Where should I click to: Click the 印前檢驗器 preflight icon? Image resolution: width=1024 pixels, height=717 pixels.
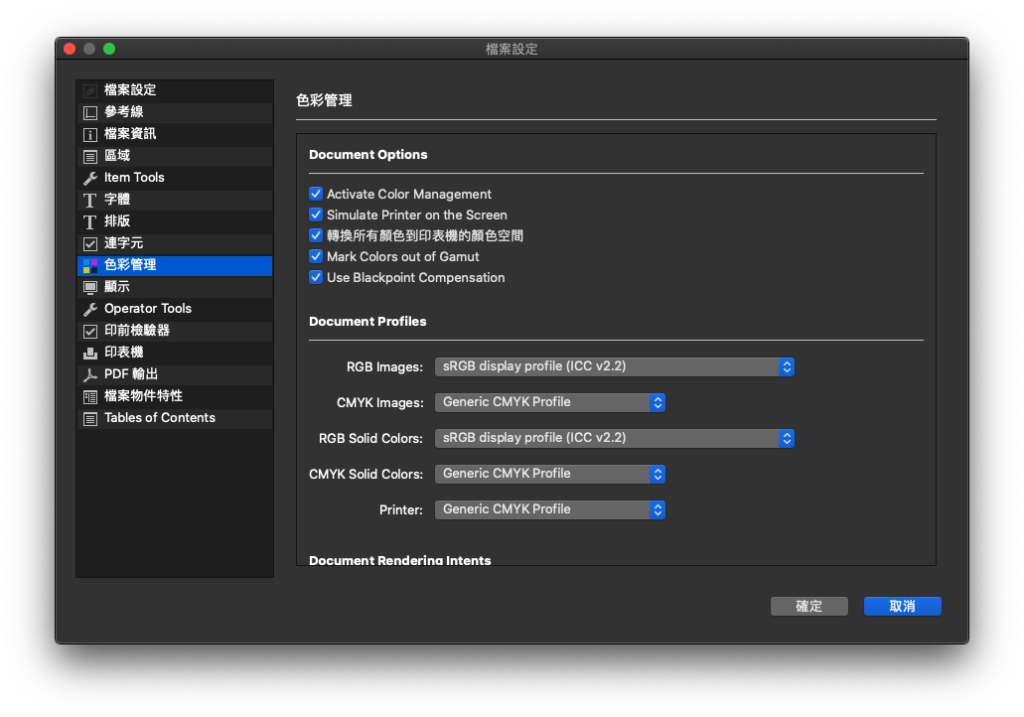coord(90,331)
